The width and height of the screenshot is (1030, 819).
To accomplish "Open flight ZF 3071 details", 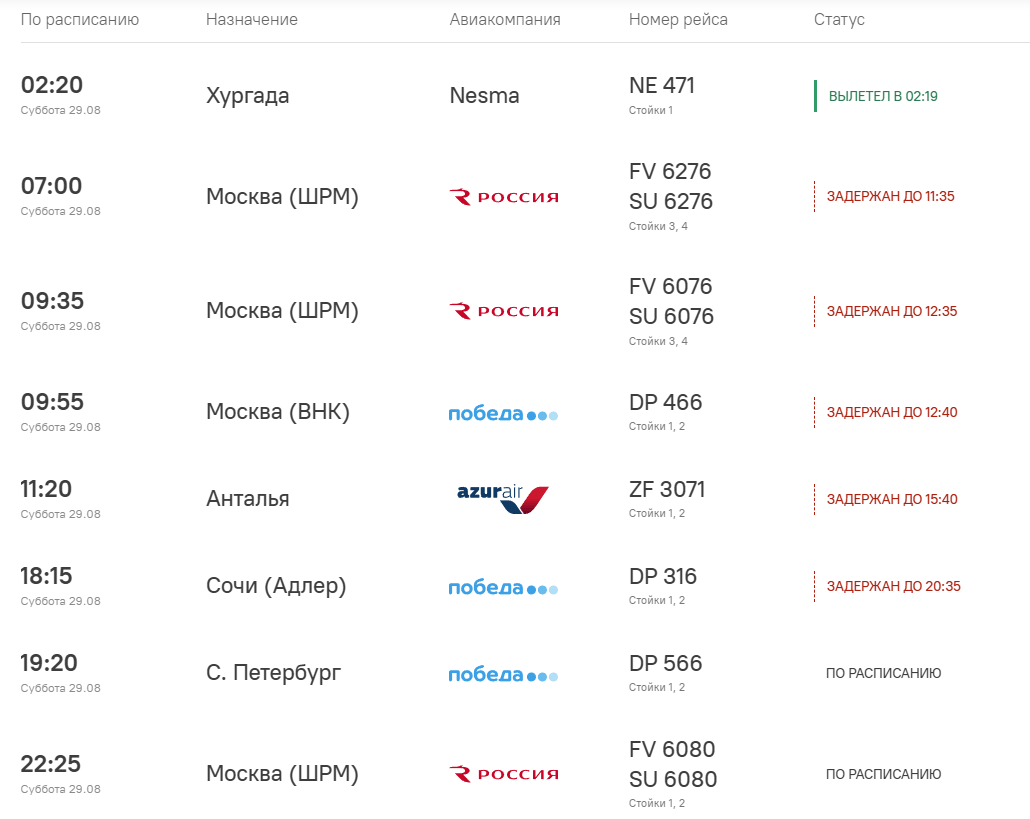I will [x=667, y=489].
